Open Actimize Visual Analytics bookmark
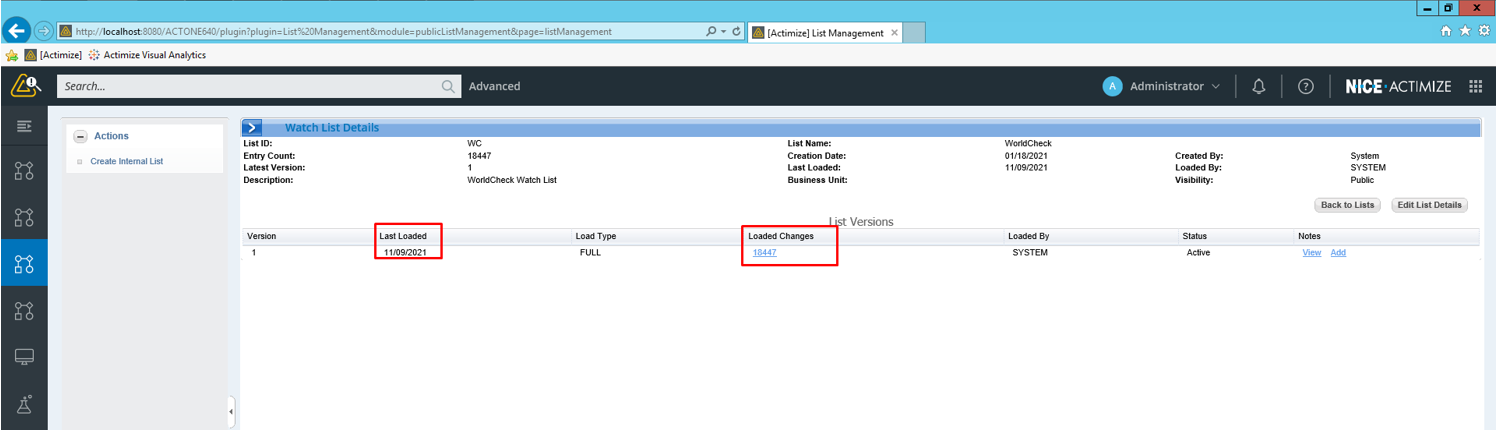1496x433 pixels. coord(147,55)
